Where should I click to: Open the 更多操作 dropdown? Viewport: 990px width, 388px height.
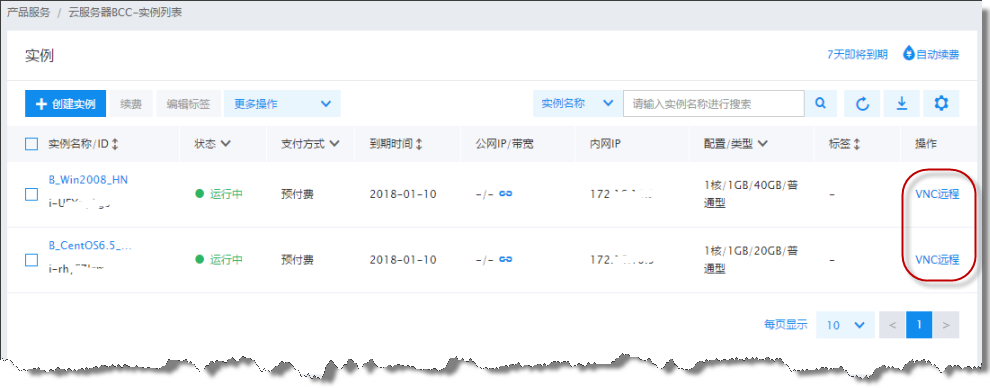[x=282, y=104]
